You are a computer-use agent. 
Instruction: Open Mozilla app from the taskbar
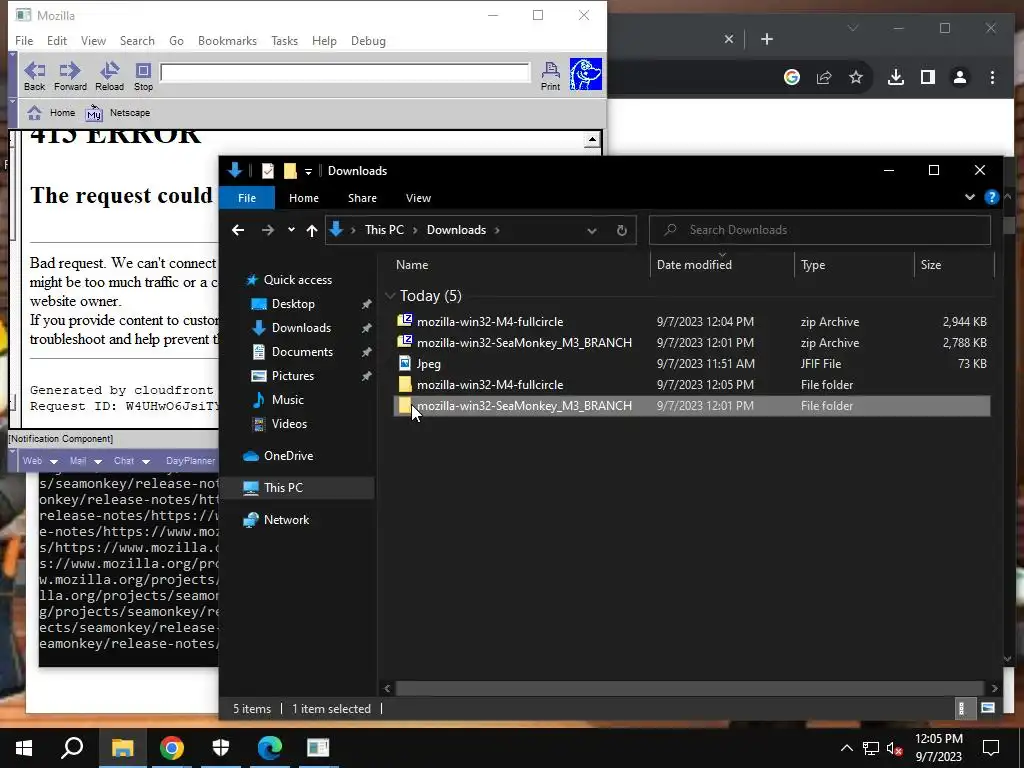click(318, 748)
